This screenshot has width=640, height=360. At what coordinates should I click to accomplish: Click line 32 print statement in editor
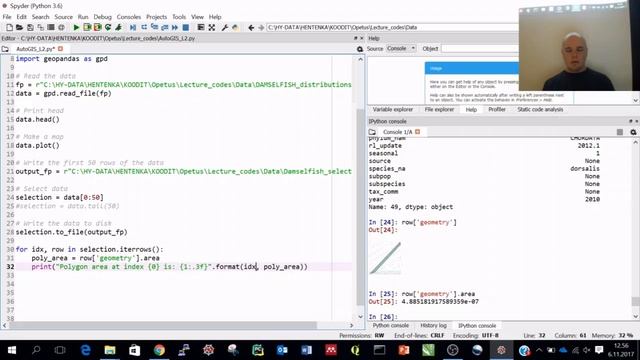point(169,267)
